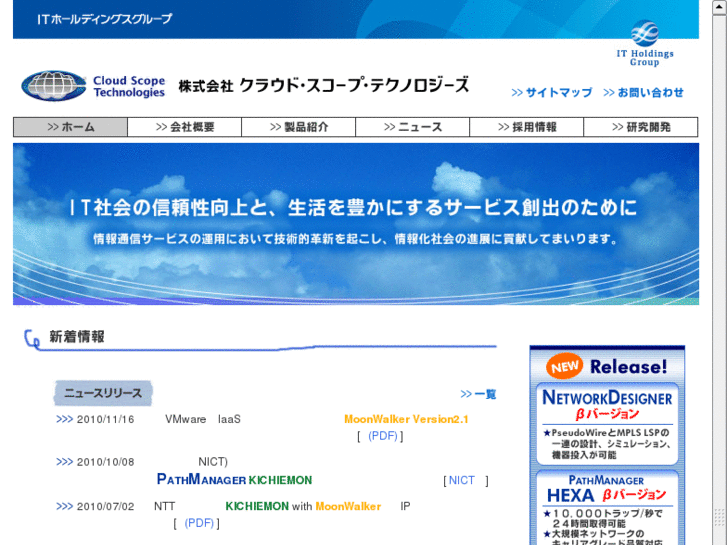Screen dimensions: 727x545
Task: Click KICHIEMON with MoonWalker link
Action: click(303, 506)
